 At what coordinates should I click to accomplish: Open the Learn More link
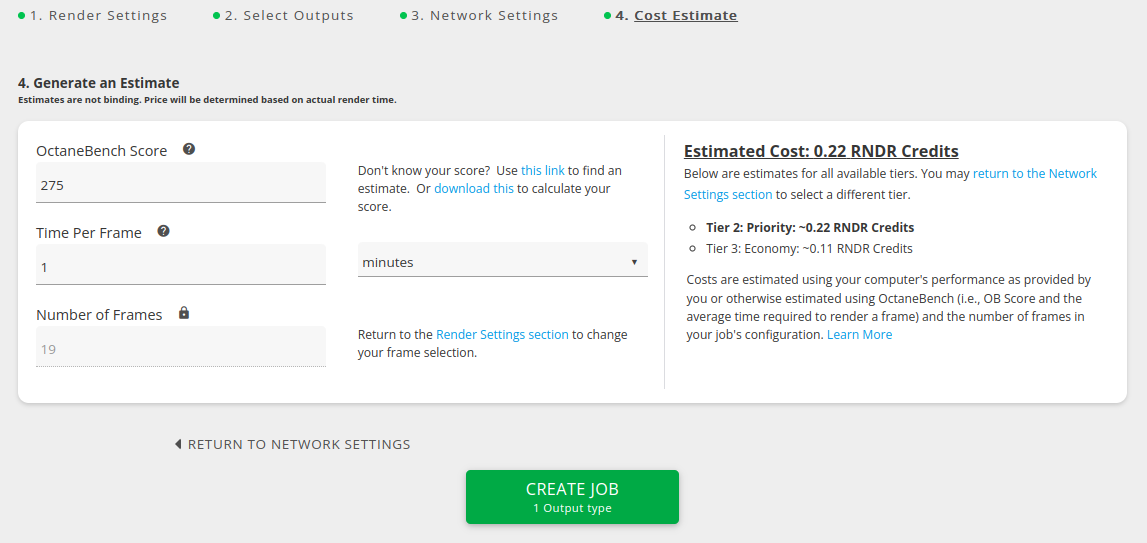pyautogui.click(x=860, y=334)
